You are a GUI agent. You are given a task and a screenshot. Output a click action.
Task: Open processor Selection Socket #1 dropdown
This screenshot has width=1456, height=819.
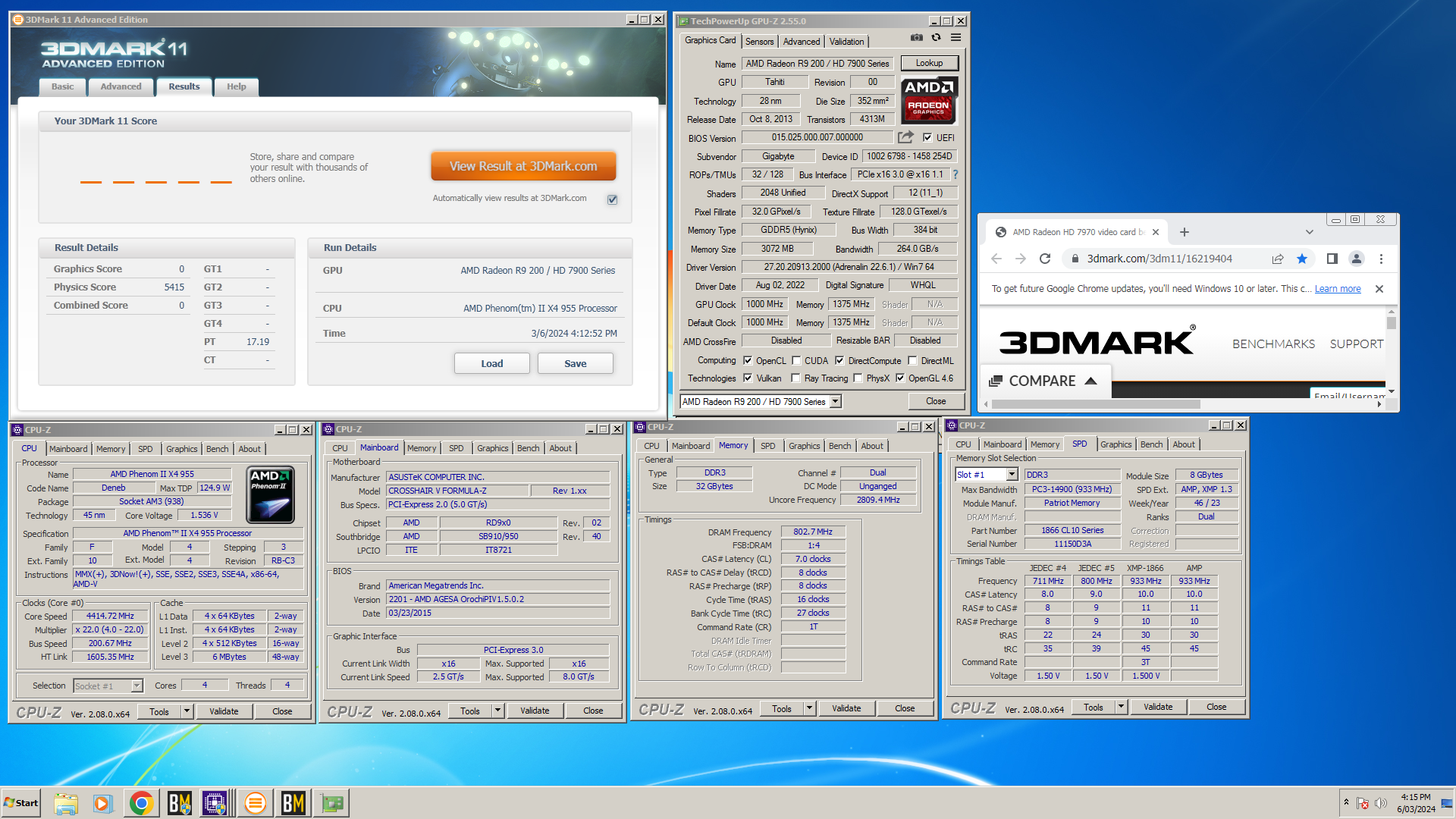point(136,686)
